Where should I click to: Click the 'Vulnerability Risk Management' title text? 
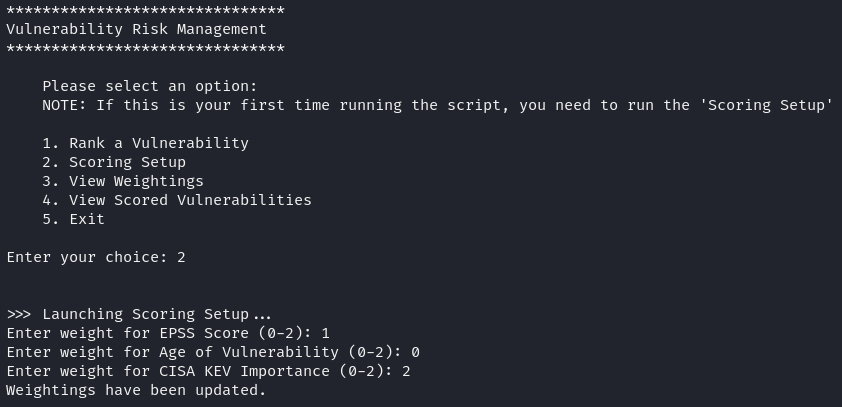tap(136, 30)
